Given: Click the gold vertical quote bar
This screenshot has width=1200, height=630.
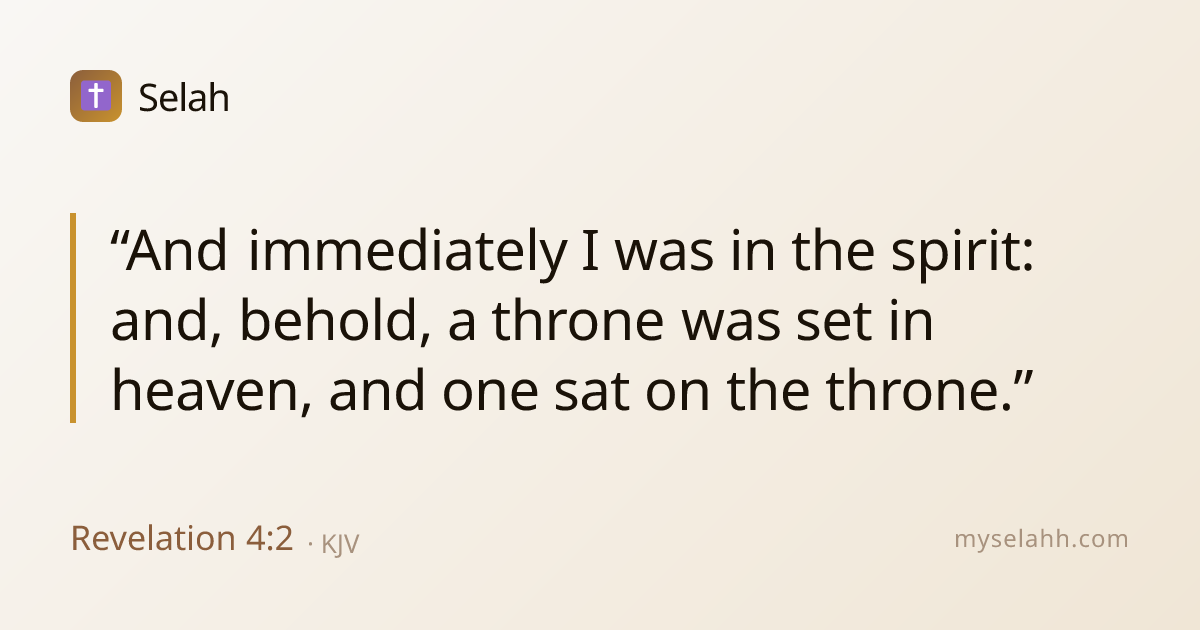Looking at the screenshot, I should [x=73, y=318].
